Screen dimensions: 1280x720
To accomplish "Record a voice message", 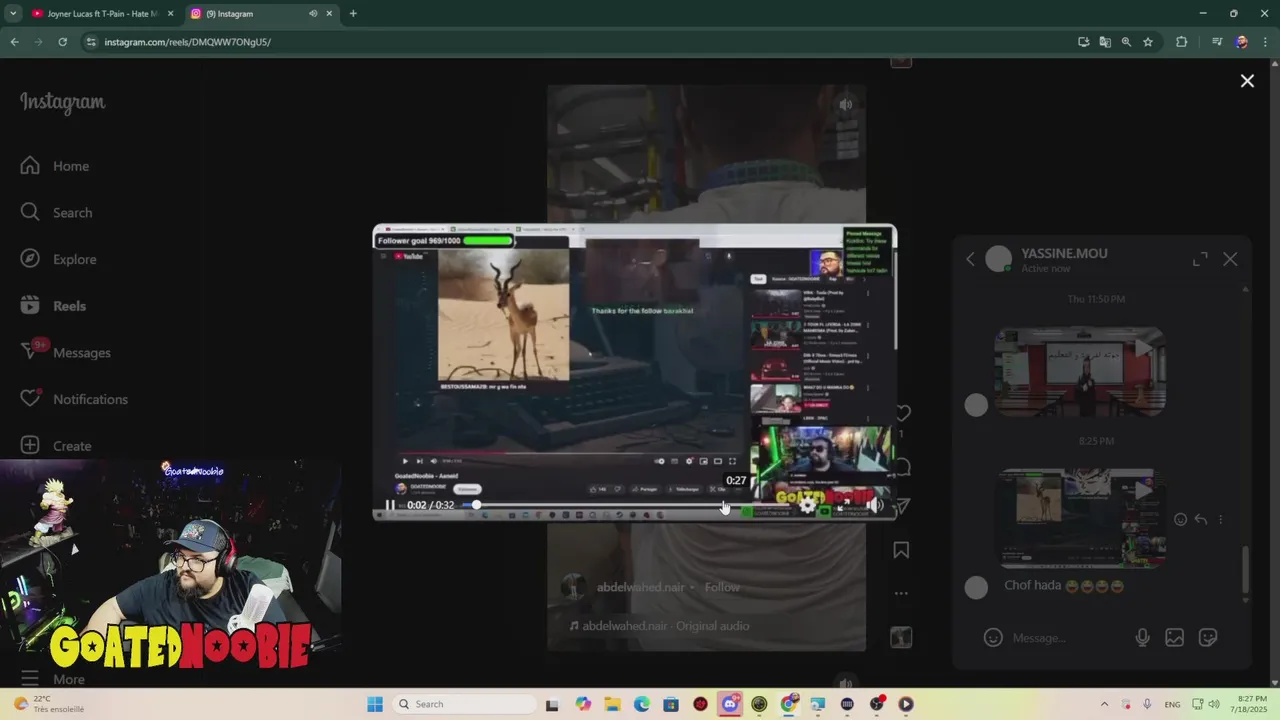I will [1142, 637].
